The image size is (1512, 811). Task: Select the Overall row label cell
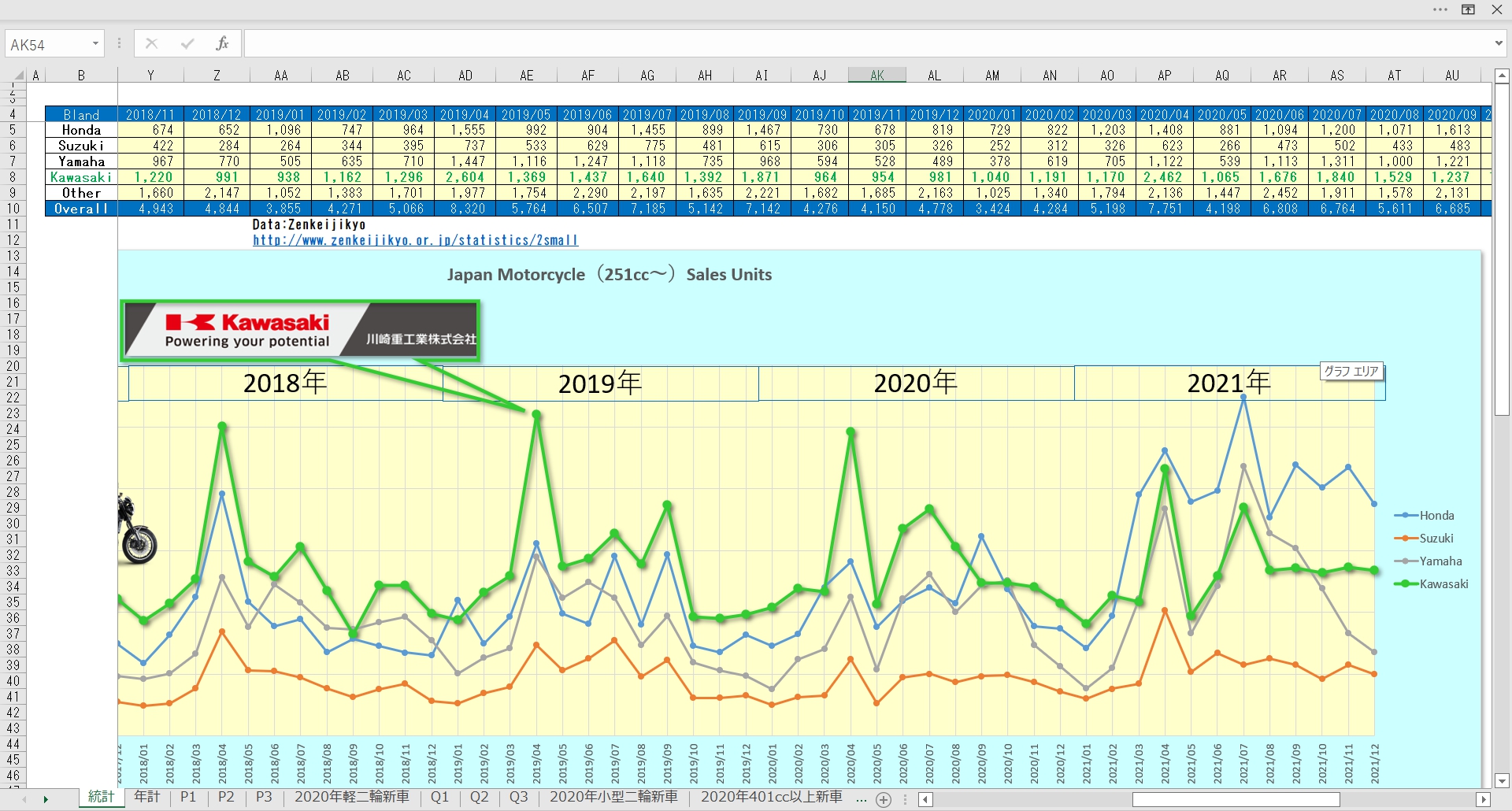(x=81, y=209)
